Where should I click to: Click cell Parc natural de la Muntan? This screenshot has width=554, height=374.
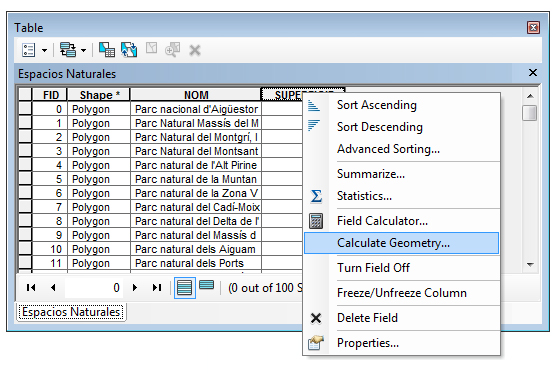[196, 179]
